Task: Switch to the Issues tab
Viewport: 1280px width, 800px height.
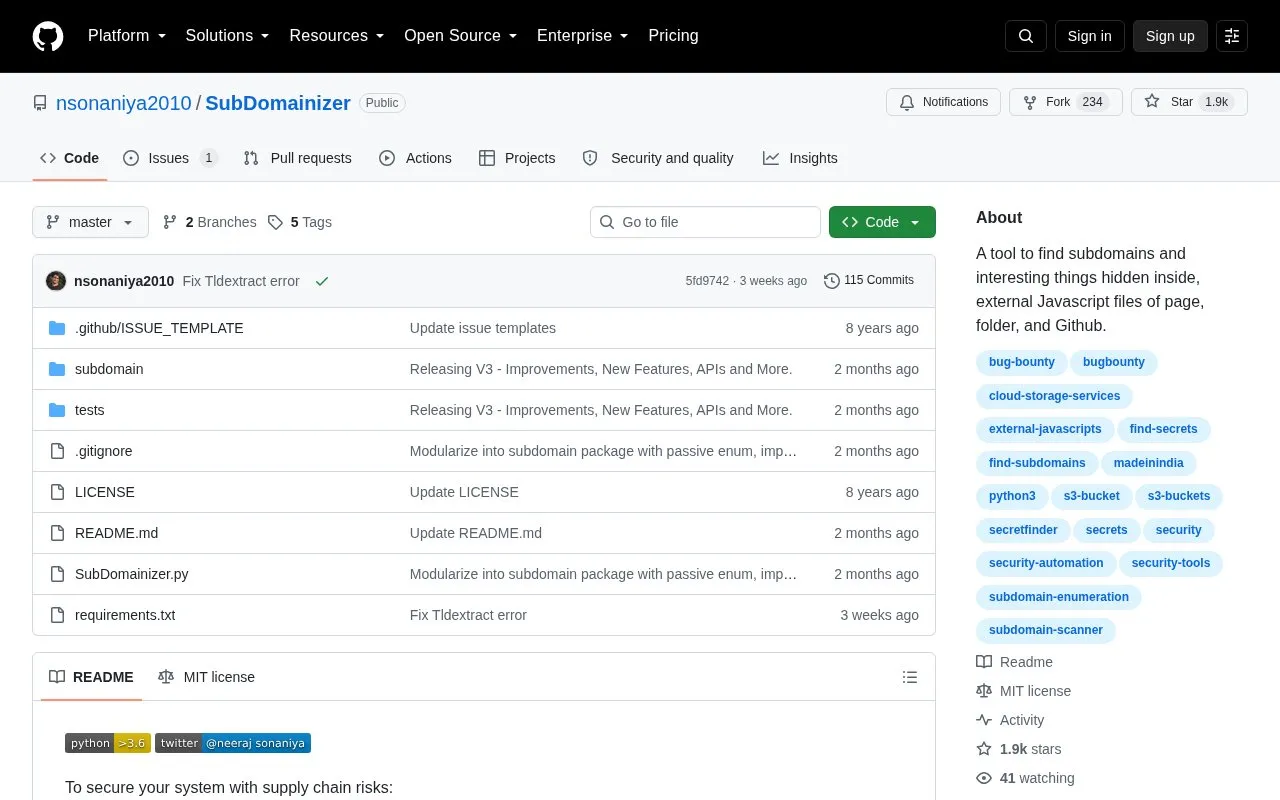Action: (170, 158)
